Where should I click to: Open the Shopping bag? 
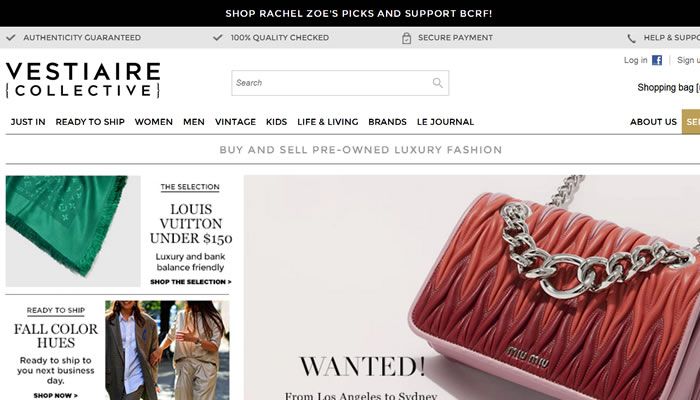(668, 88)
